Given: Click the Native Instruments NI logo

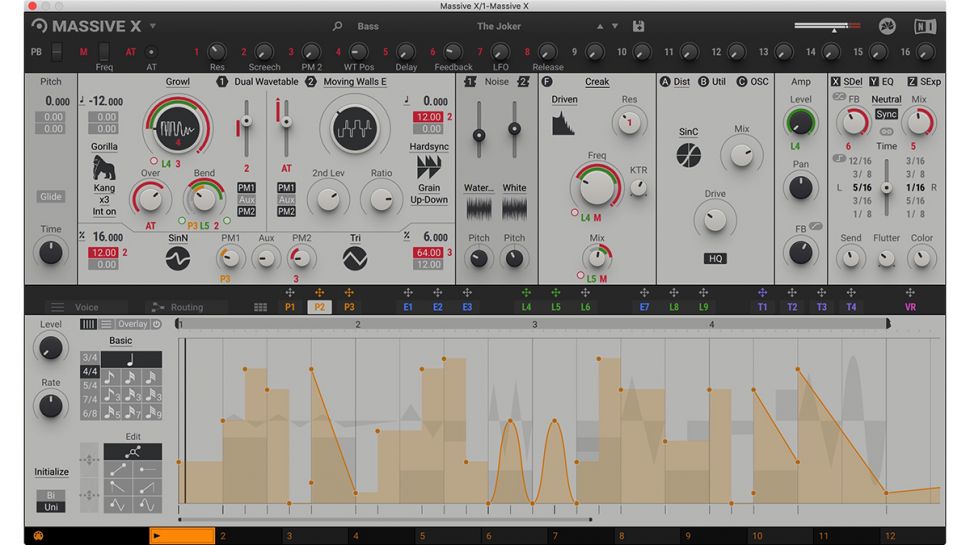Looking at the screenshot, I should (x=925, y=26).
